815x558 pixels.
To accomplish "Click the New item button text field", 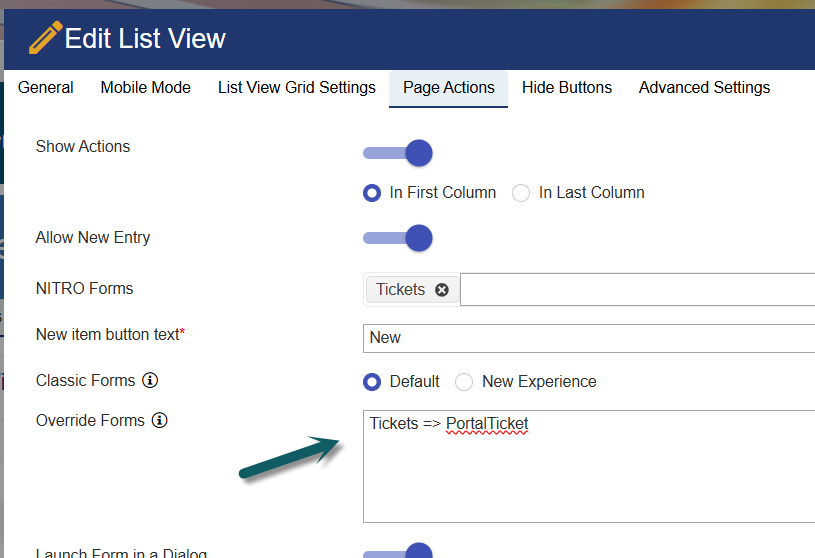I will 590,338.
